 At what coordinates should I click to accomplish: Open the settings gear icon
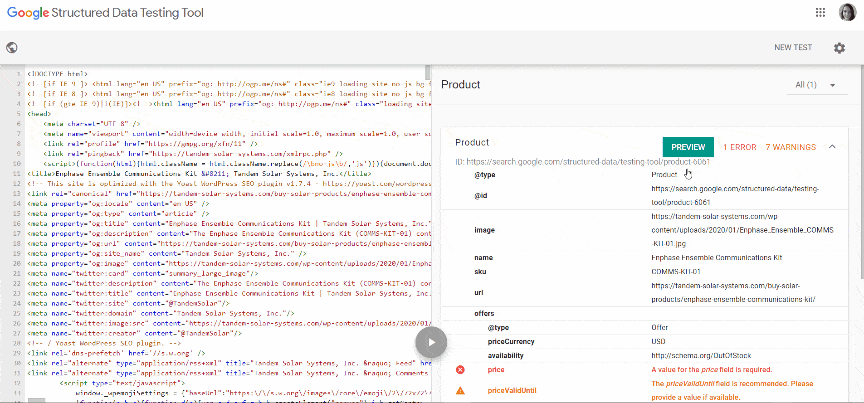(839, 48)
